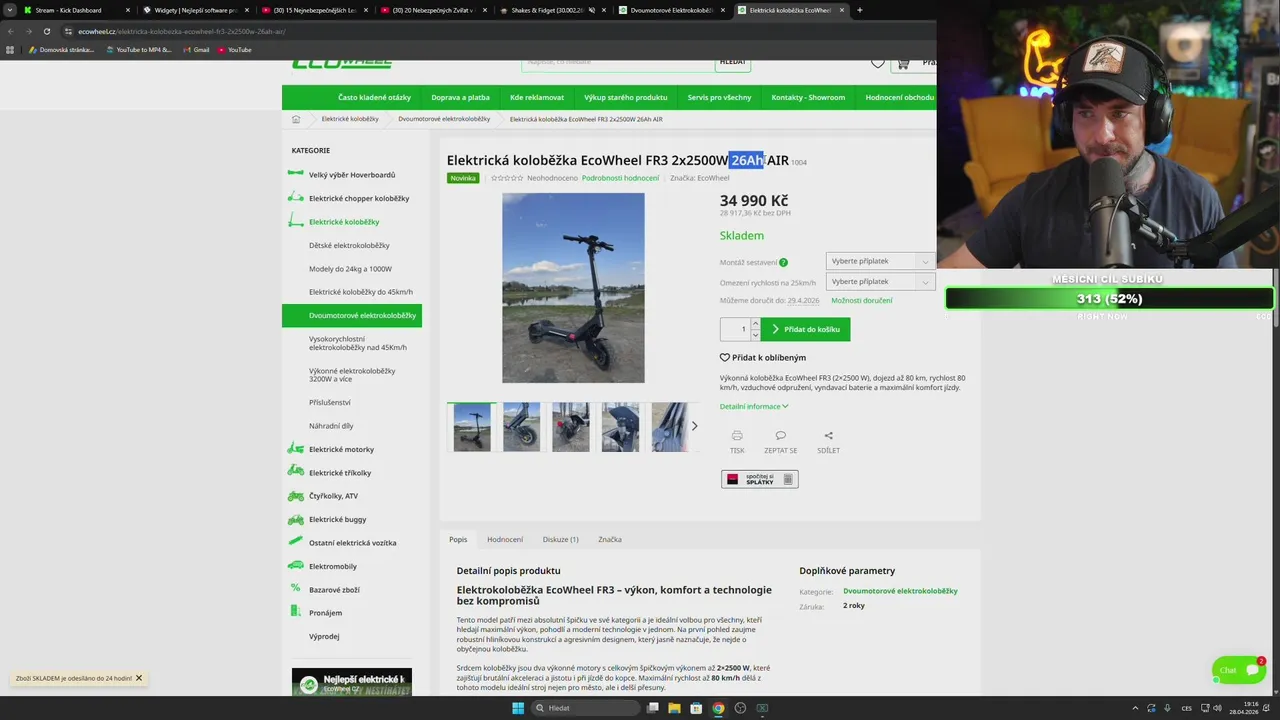Open the browser apps grid icon
Image resolution: width=1280 pixels, height=720 pixels.
10,49
